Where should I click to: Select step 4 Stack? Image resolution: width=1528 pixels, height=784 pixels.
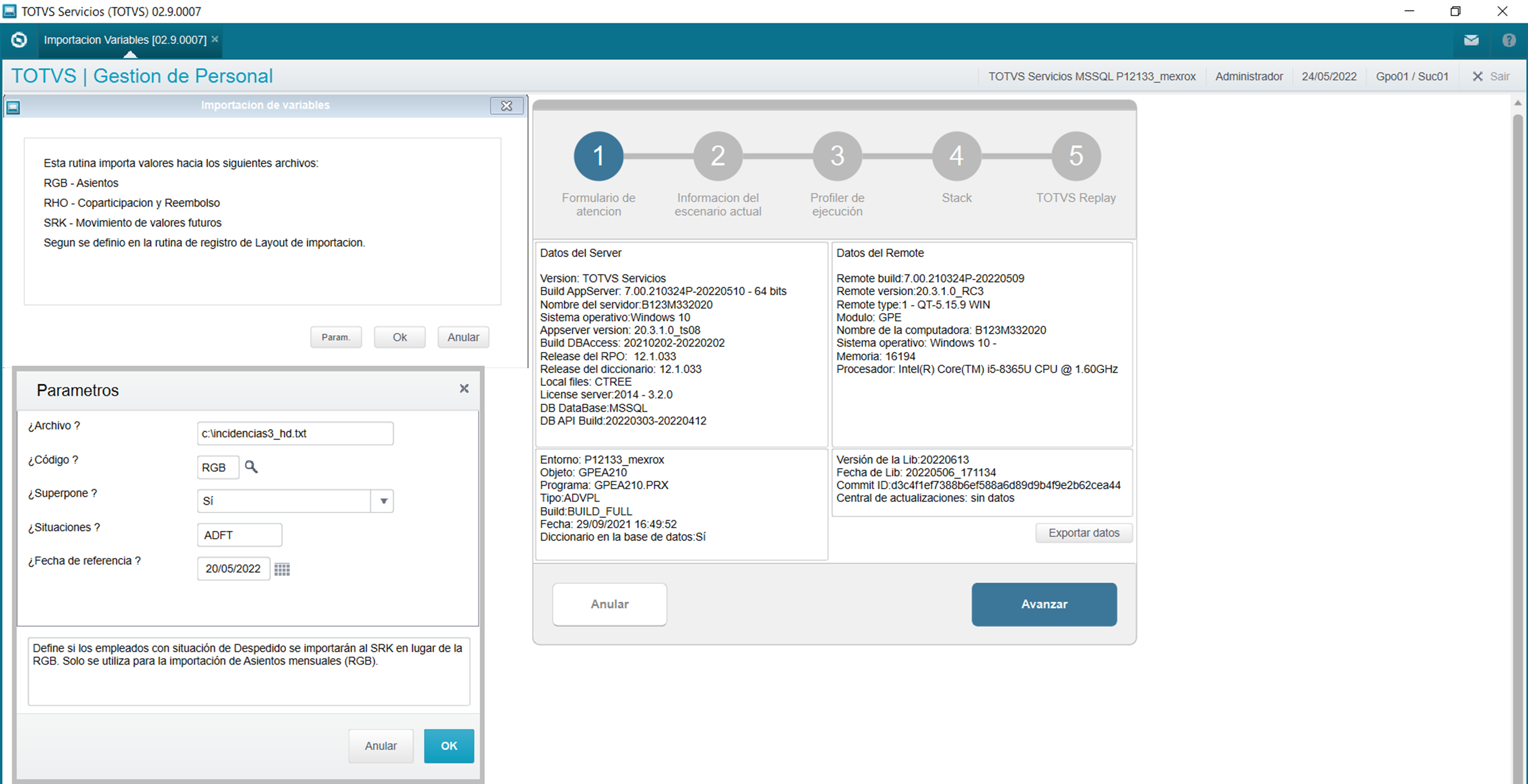click(x=956, y=156)
